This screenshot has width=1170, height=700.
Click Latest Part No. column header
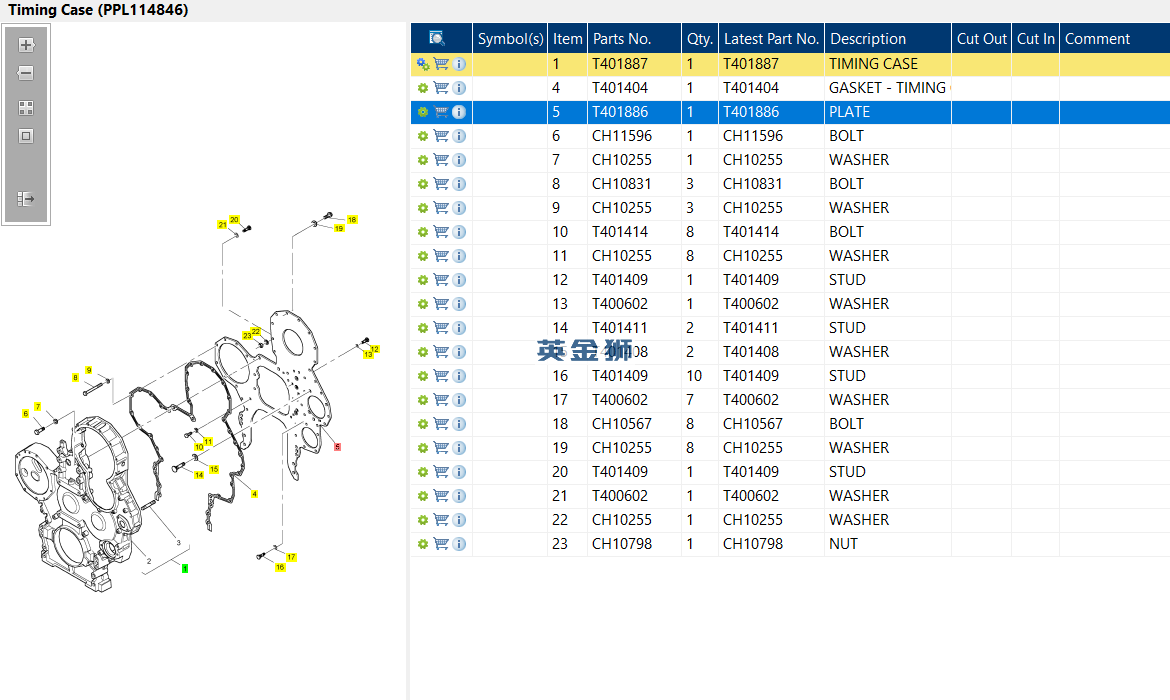772,39
